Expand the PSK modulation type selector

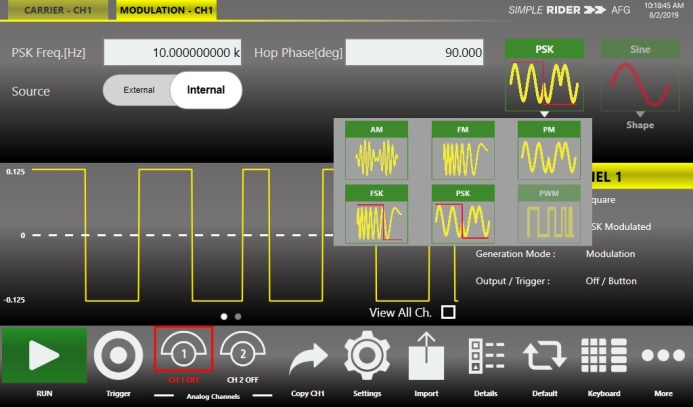click(x=544, y=76)
